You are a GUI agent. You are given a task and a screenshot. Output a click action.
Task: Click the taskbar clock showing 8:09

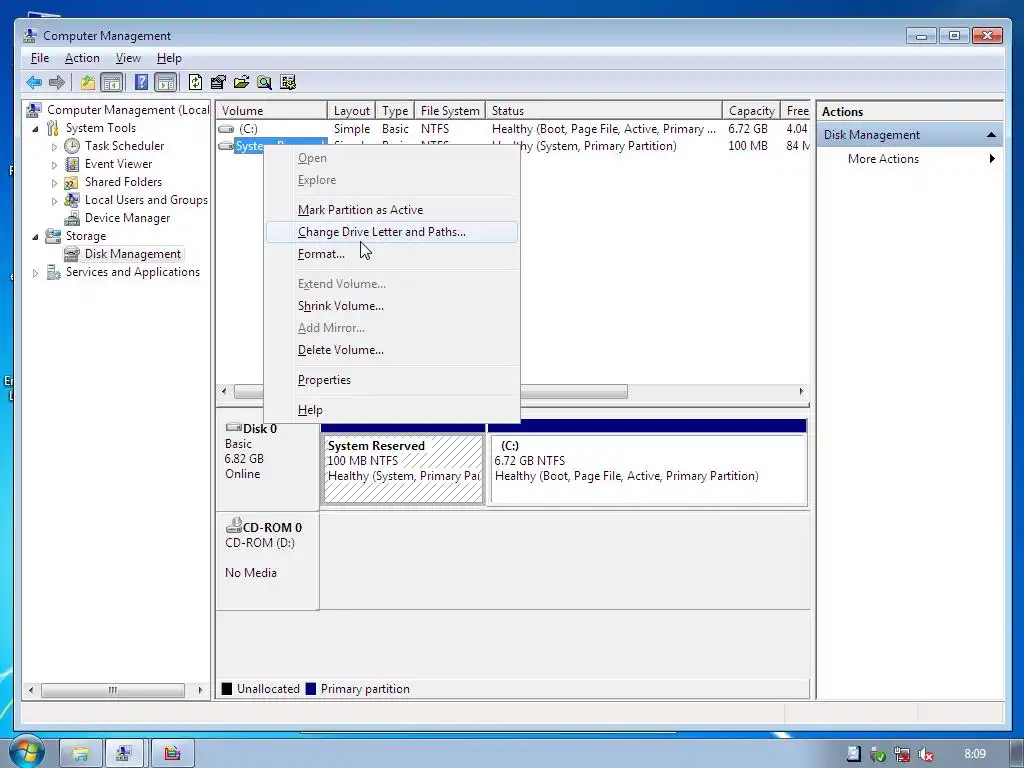[975, 754]
